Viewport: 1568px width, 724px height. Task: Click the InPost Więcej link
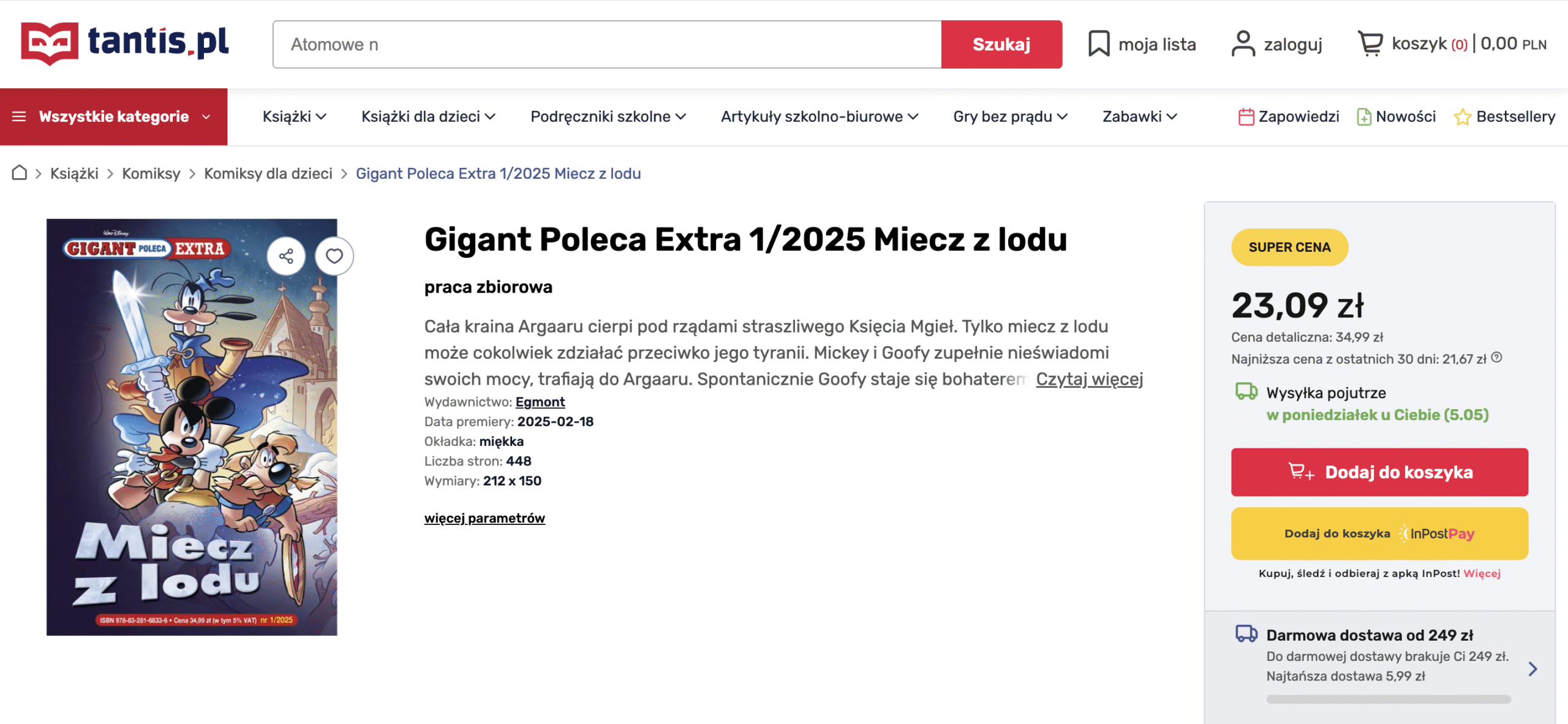coord(1482,573)
